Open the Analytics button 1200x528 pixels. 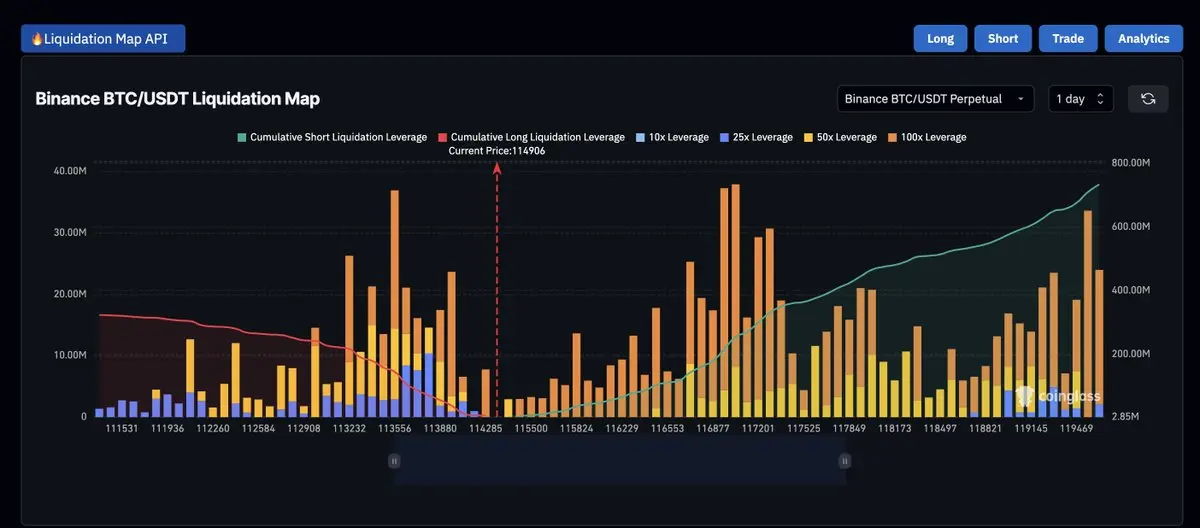tap(1144, 38)
